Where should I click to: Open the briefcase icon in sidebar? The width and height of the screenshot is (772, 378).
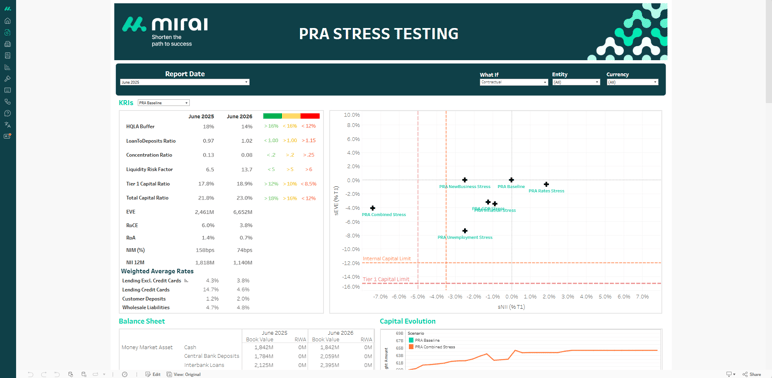pyautogui.click(x=7, y=44)
